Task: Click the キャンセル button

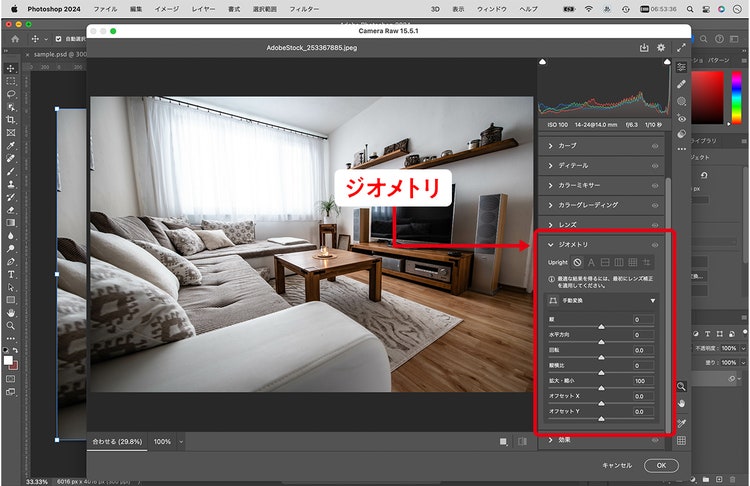Action: (617, 465)
